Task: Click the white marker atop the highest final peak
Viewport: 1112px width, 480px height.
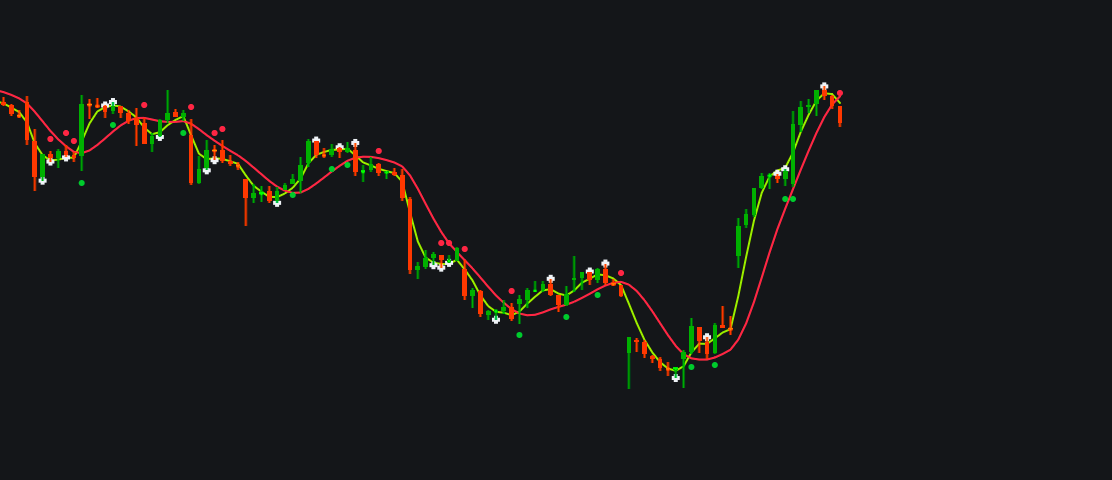Action: pyautogui.click(x=824, y=86)
